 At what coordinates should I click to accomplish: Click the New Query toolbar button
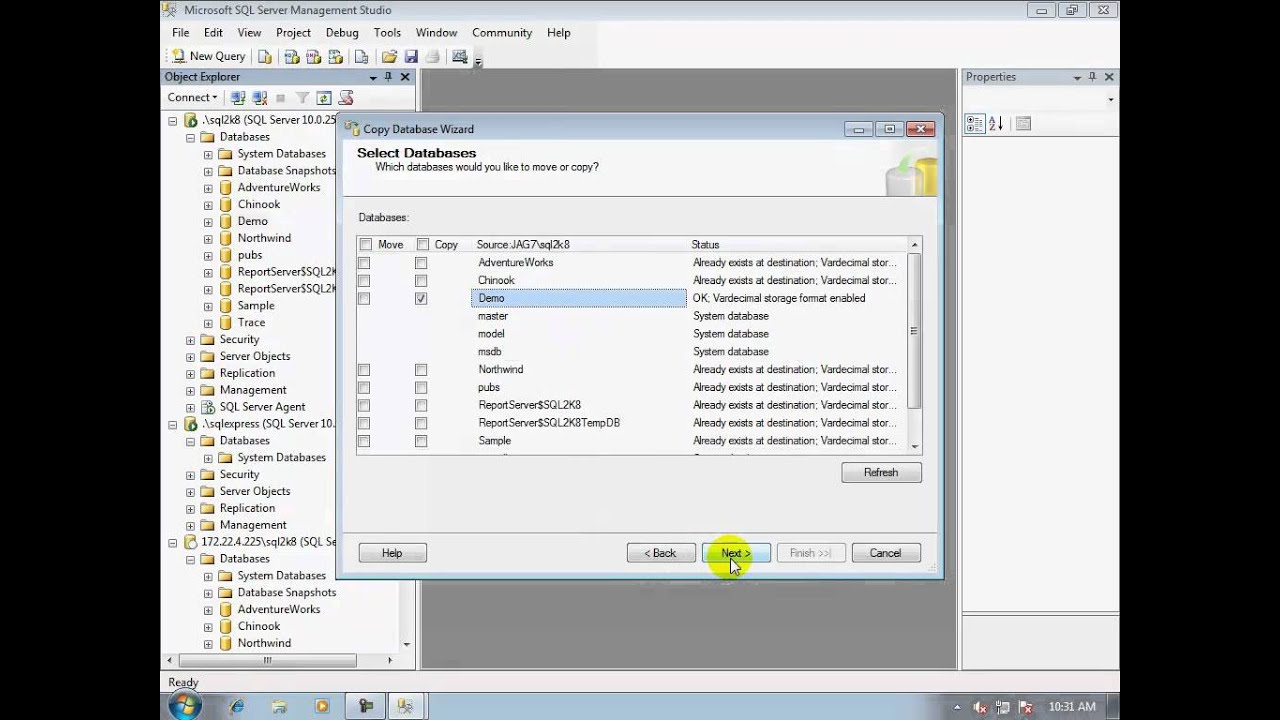pos(208,57)
